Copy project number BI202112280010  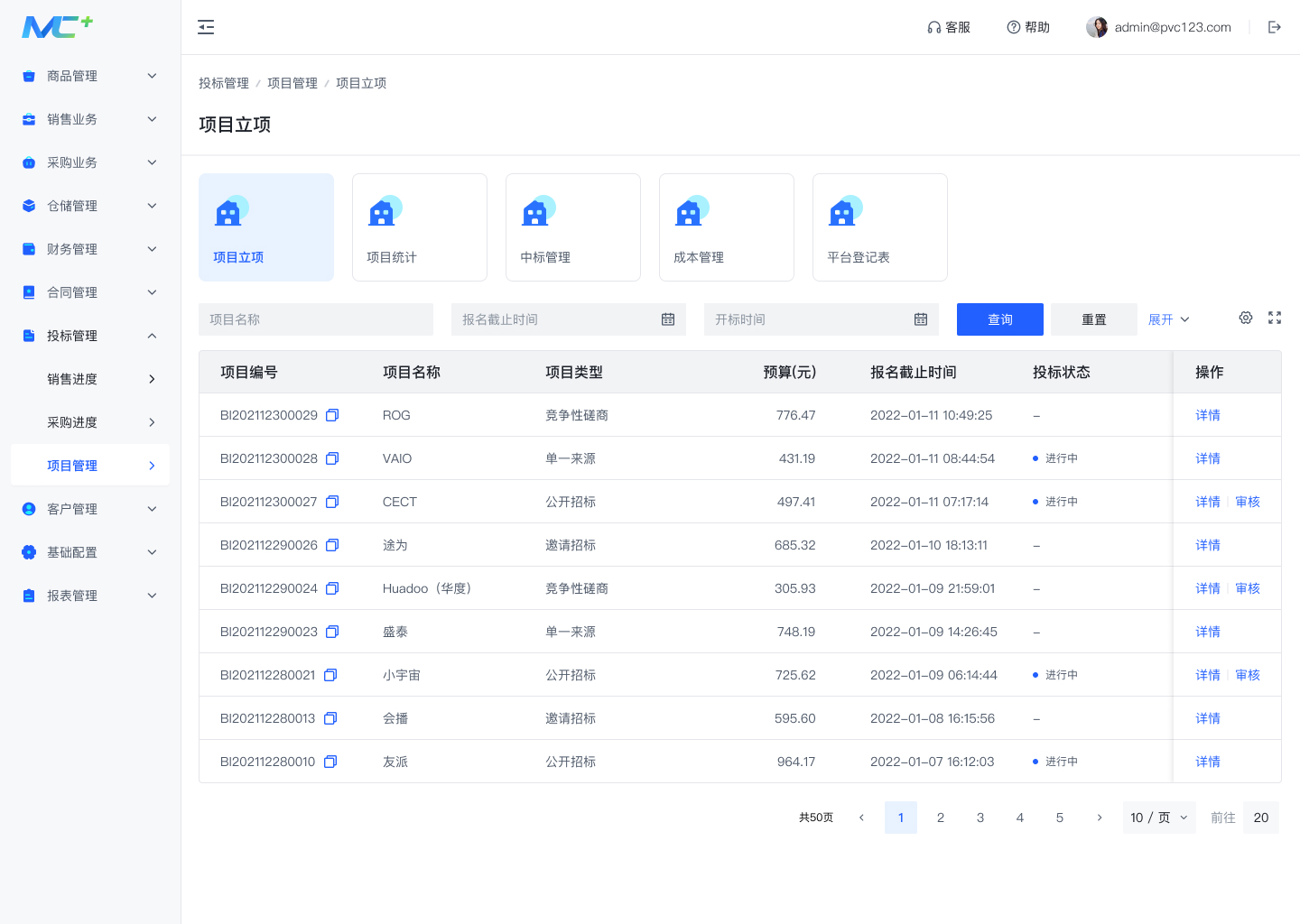pos(330,762)
